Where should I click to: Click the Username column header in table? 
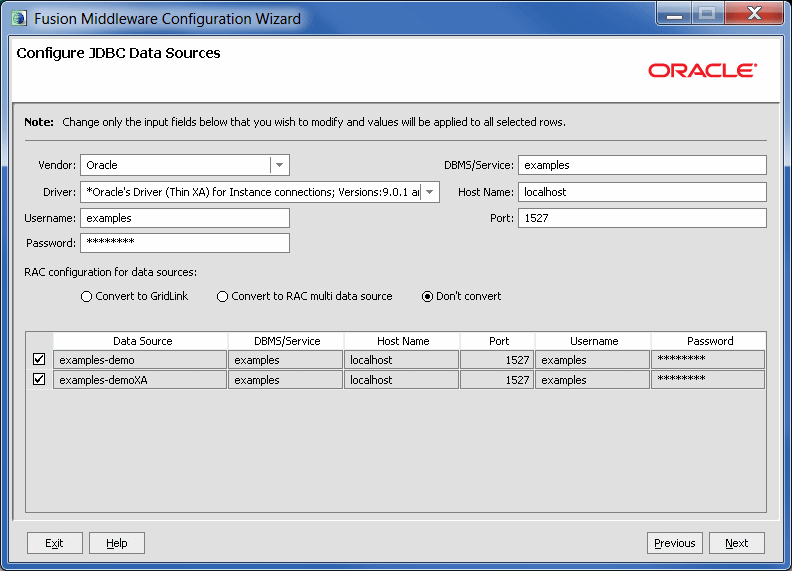pyautogui.click(x=593, y=341)
